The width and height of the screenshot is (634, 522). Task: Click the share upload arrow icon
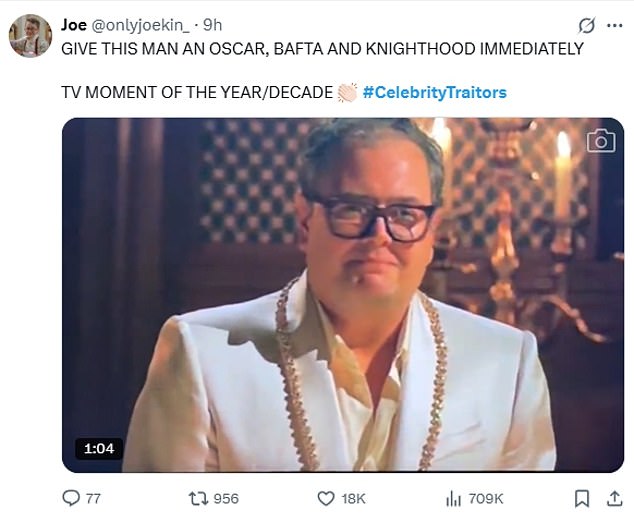[613, 498]
